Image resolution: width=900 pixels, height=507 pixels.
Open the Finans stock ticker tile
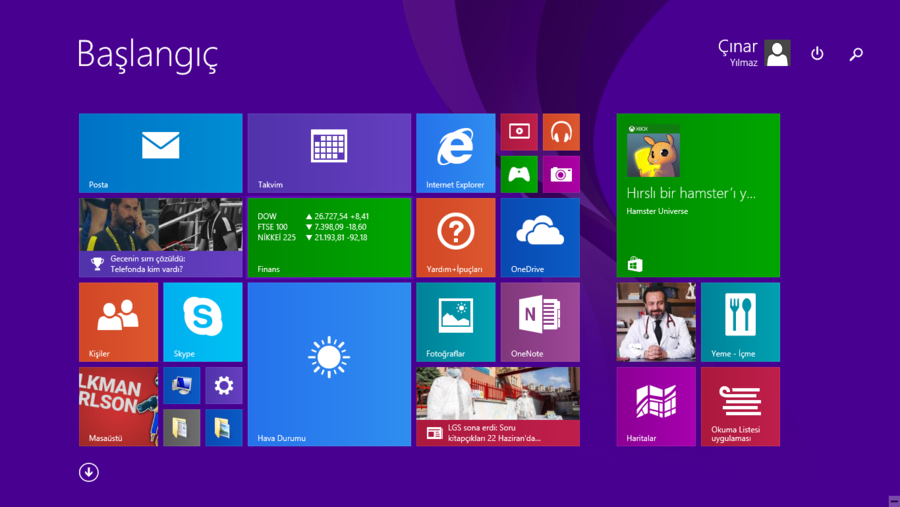[329, 237]
